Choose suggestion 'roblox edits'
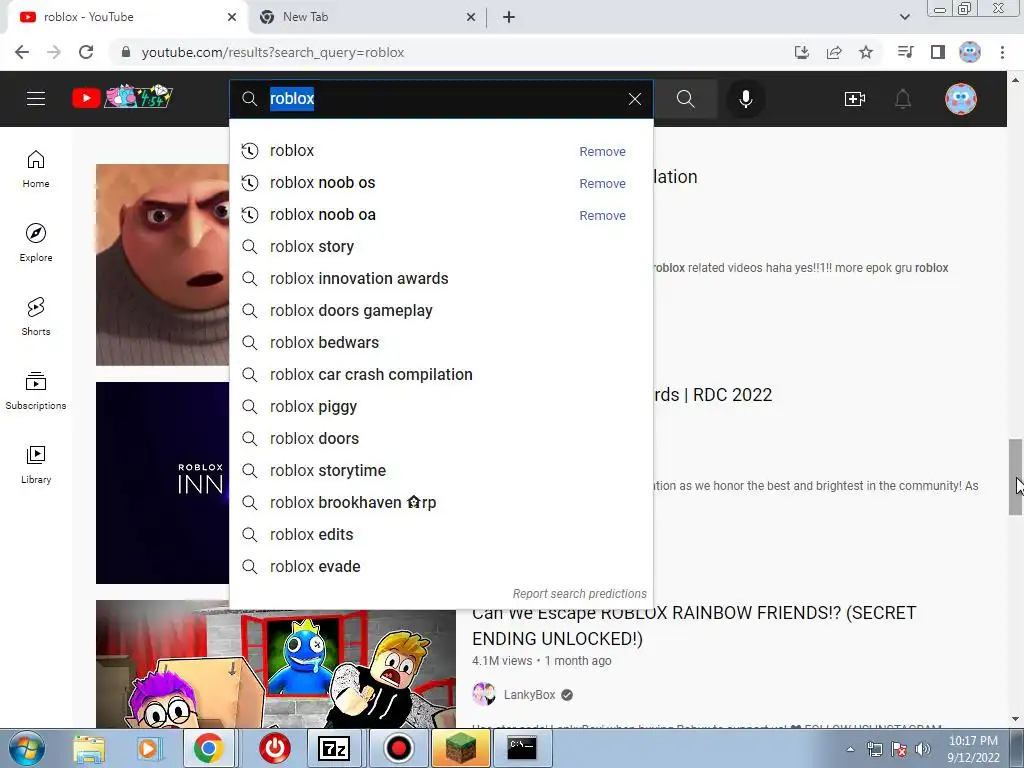The image size is (1024, 768). coord(441,535)
